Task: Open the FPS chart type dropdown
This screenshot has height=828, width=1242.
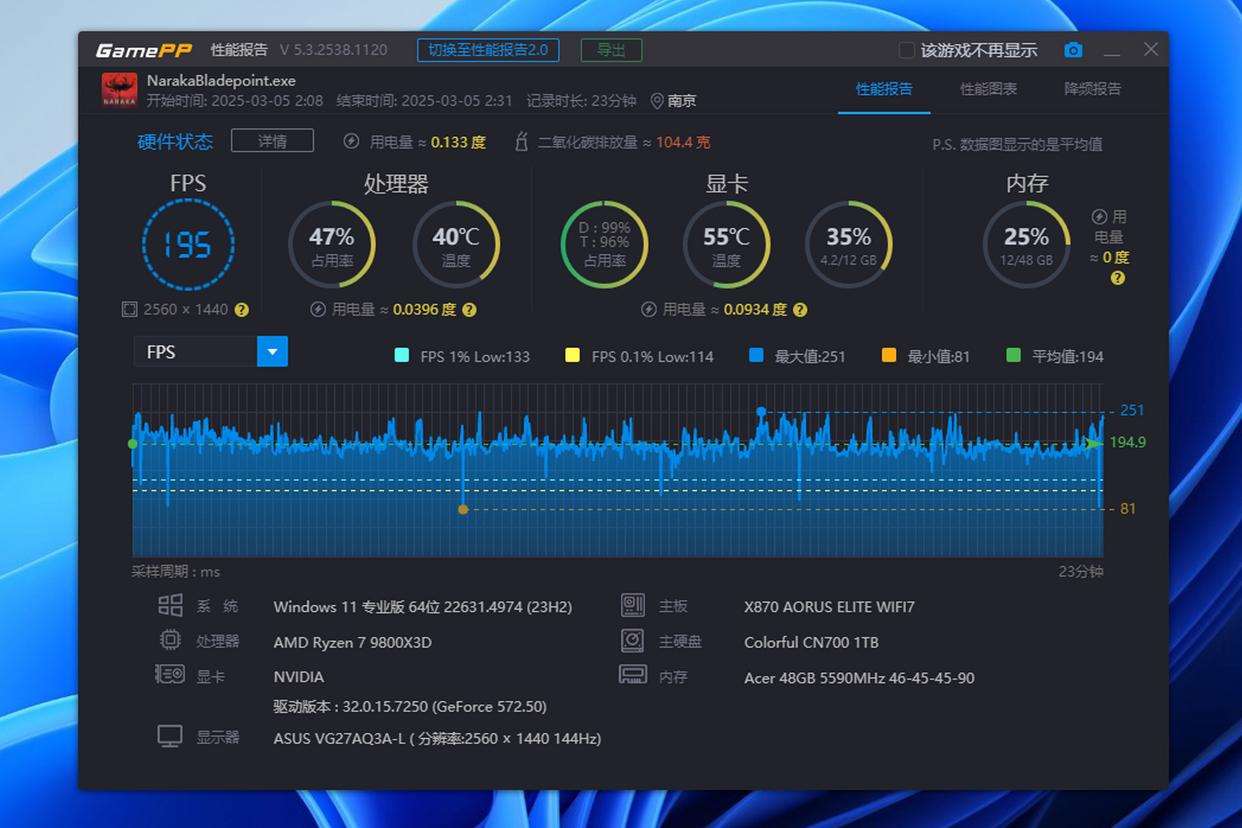Action: [211, 351]
